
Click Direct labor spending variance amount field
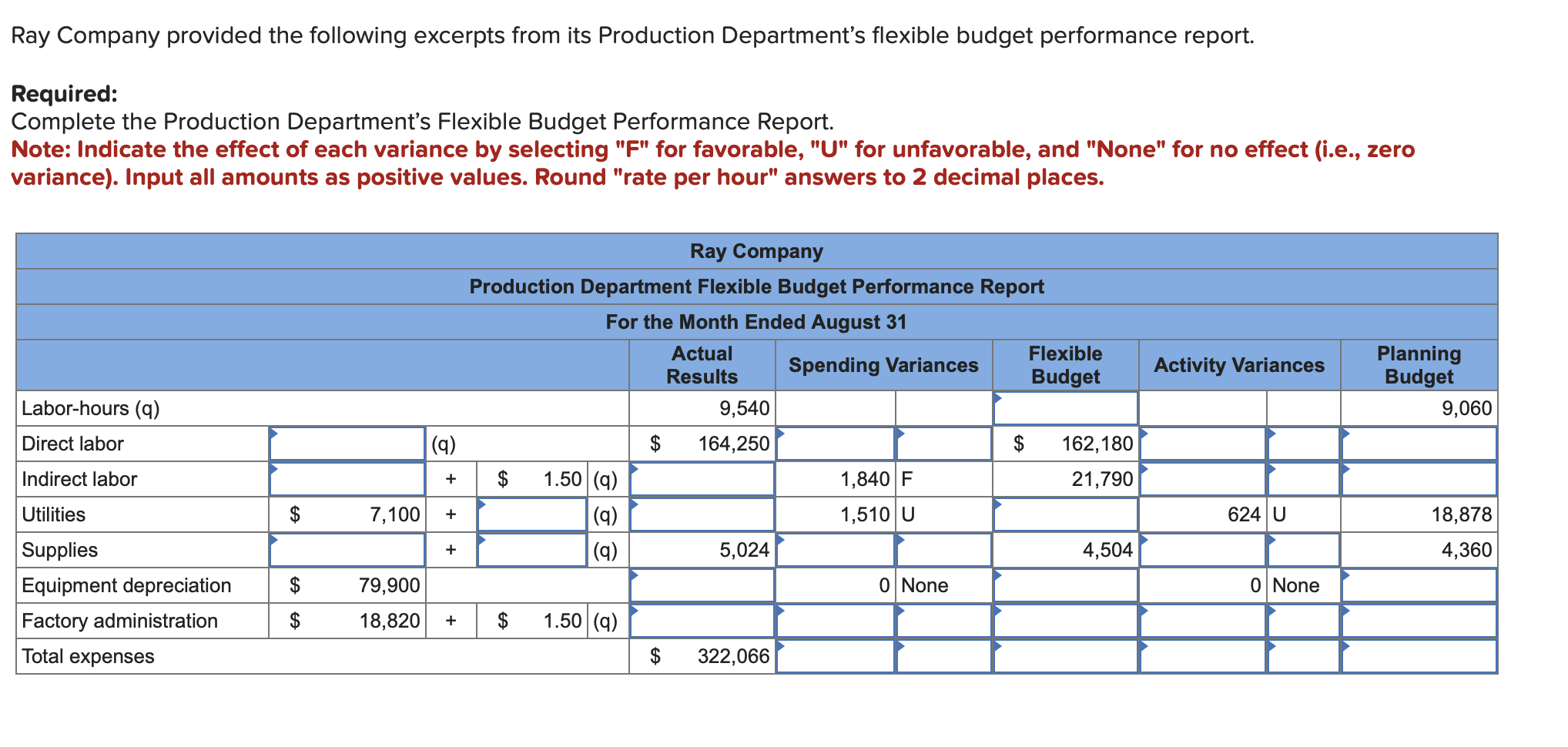coord(835,444)
